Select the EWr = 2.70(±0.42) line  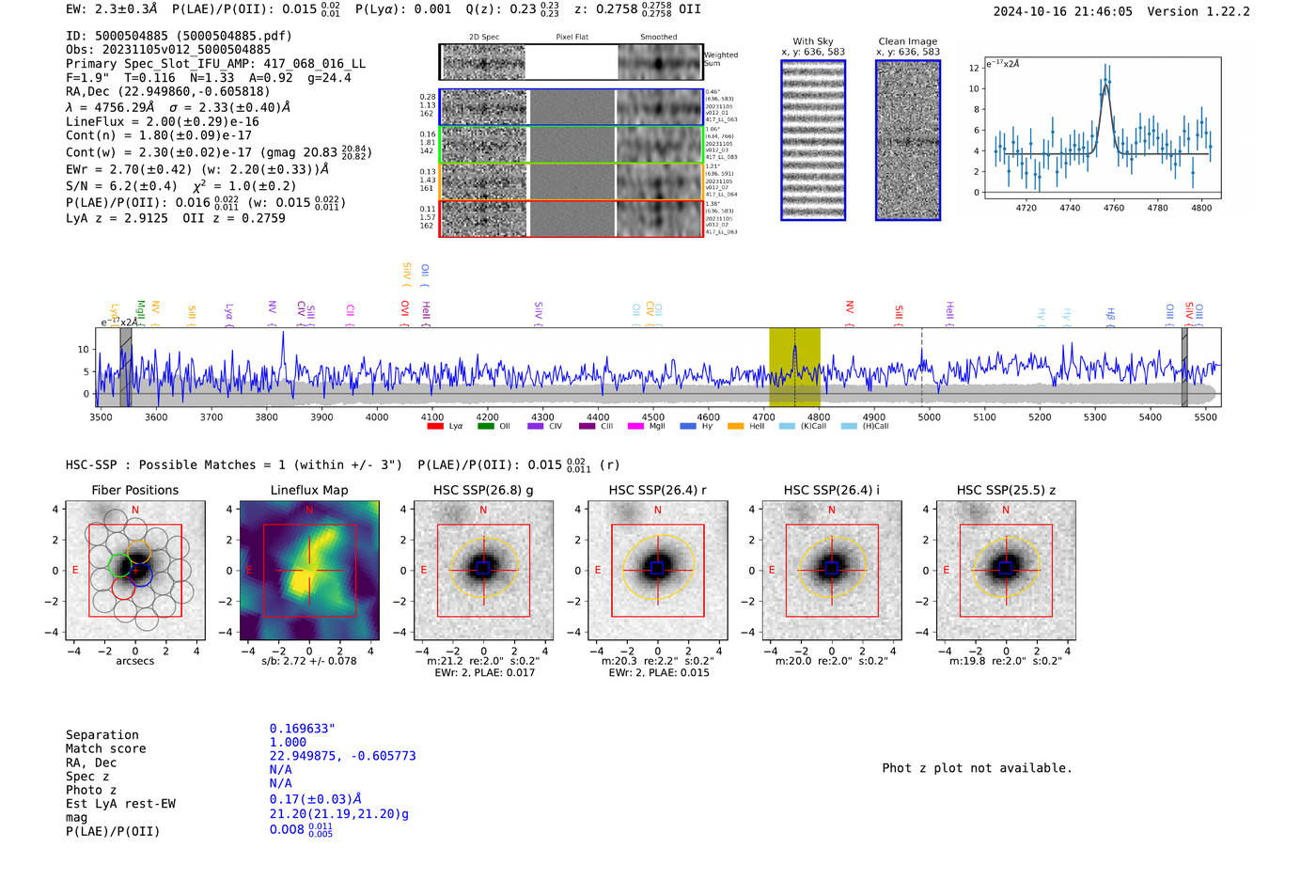(x=197, y=170)
